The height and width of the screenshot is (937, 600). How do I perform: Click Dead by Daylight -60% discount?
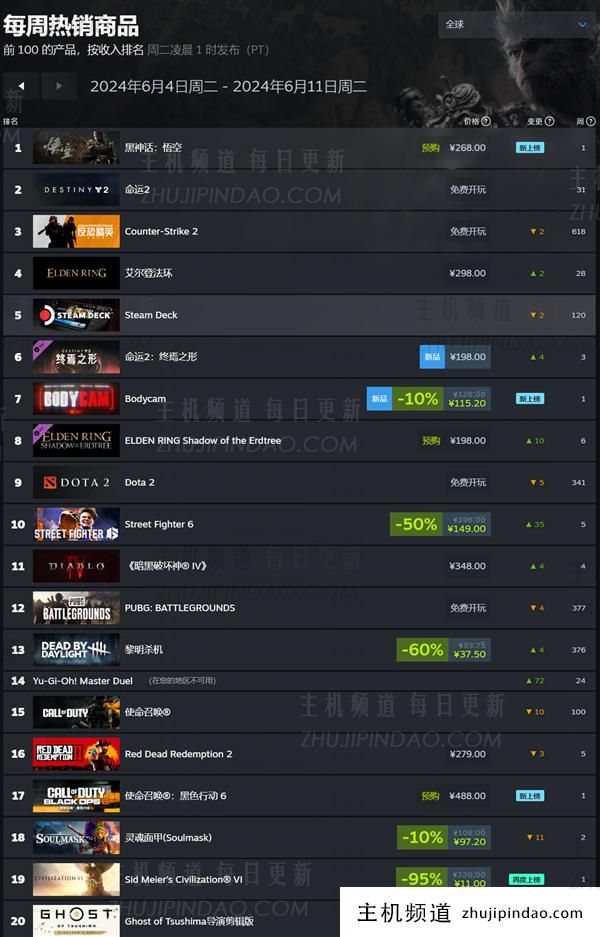tap(443, 650)
